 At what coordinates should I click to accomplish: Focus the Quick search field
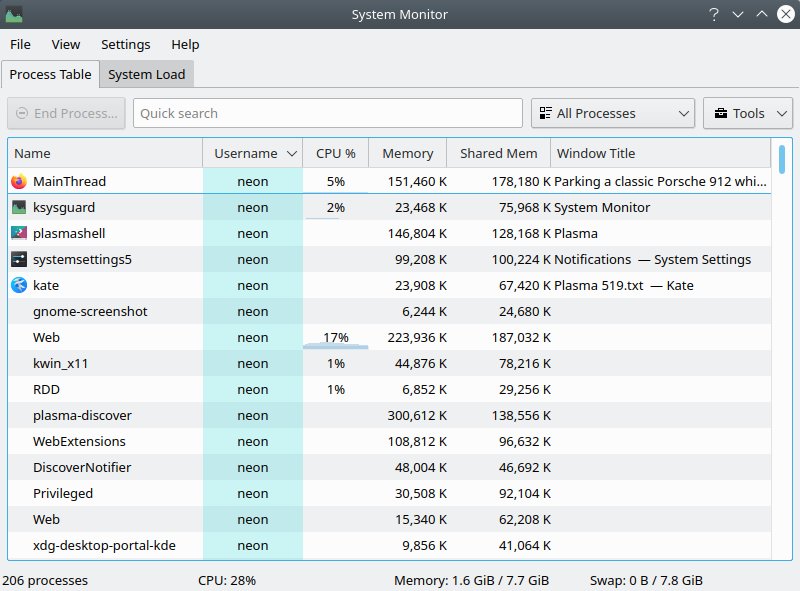click(x=327, y=114)
